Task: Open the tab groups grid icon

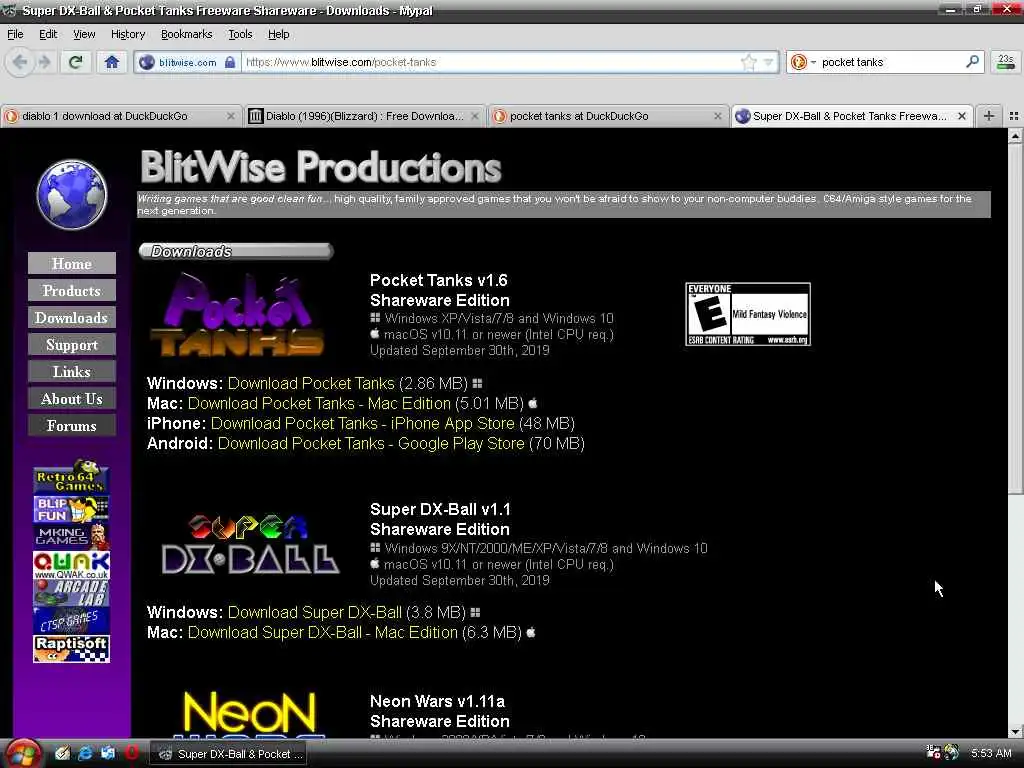Action: 1014,116
